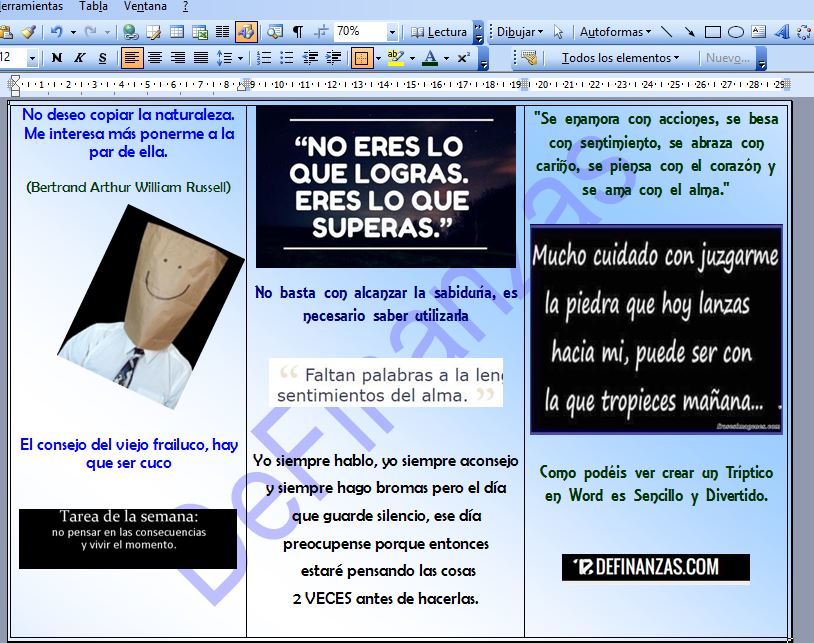Open the undo history dropdown arrow
Screen dimensions: 814x643
point(73,32)
